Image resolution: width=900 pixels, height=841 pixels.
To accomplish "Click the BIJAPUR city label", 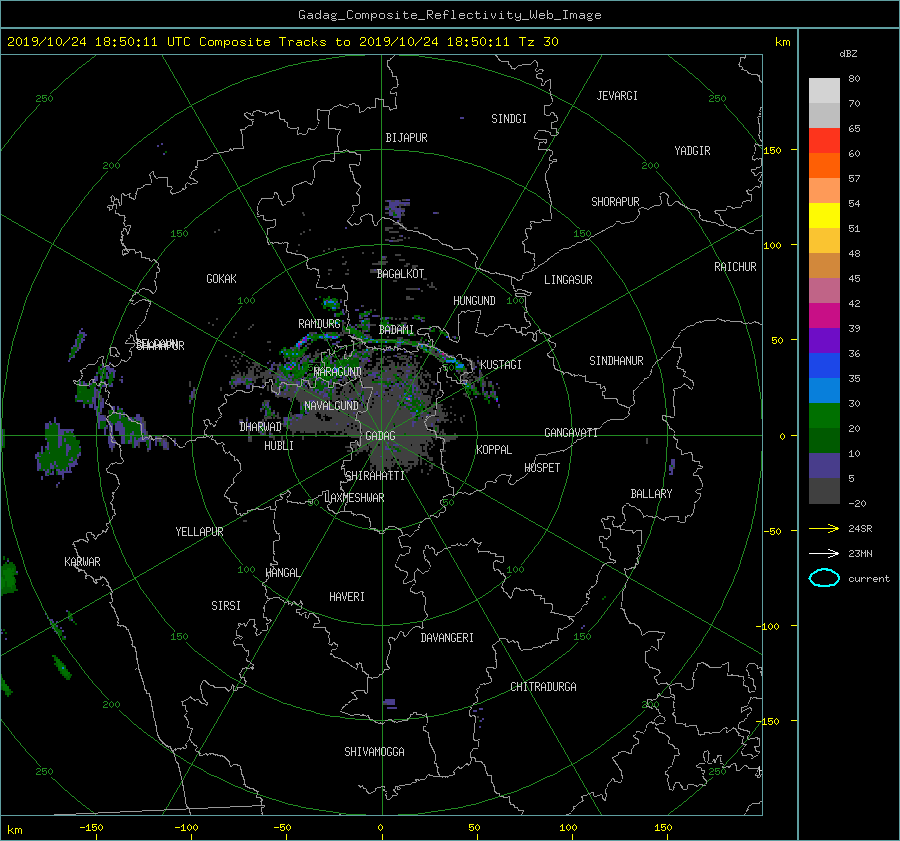I will pyautogui.click(x=406, y=138).
